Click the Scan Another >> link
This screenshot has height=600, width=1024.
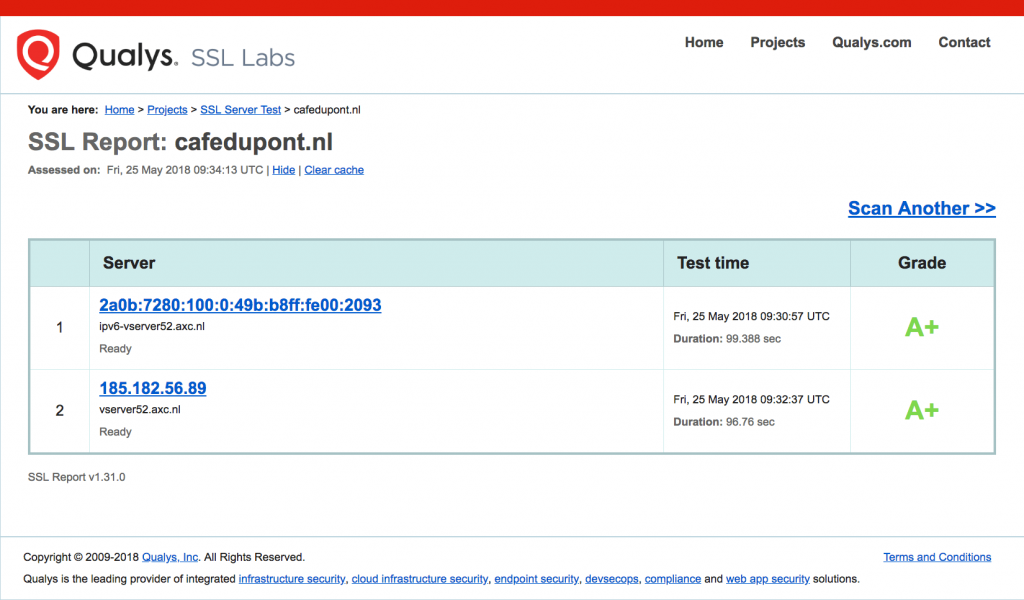click(x=921, y=208)
